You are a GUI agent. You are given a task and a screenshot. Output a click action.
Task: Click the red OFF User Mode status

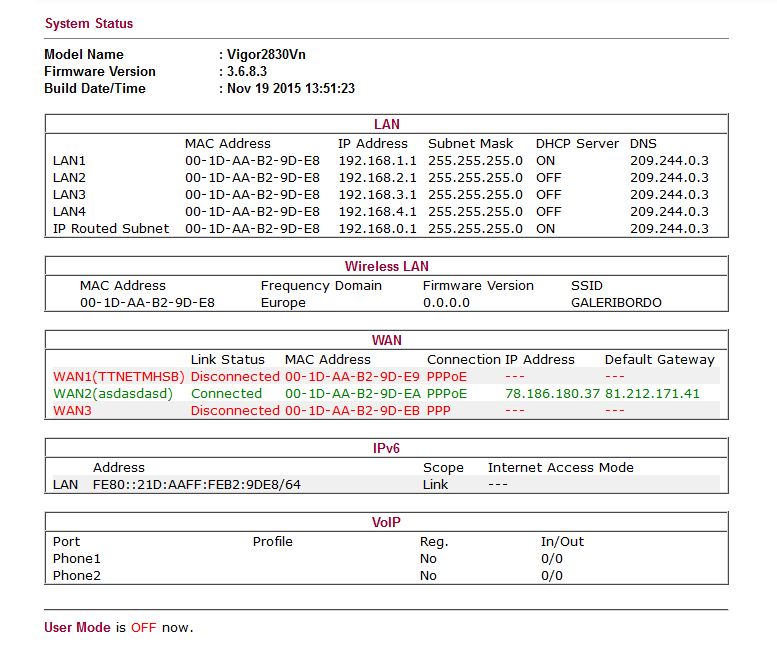click(x=144, y=628)
